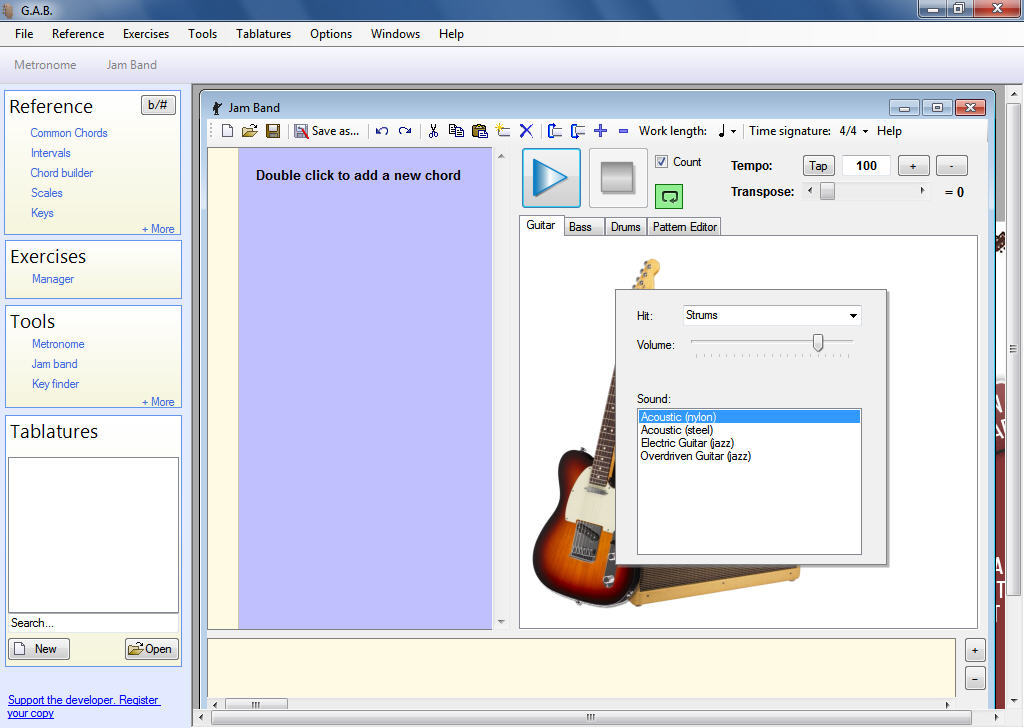
Task: Adjust the guitar Volume slider
Action: (x=818, y=343)
